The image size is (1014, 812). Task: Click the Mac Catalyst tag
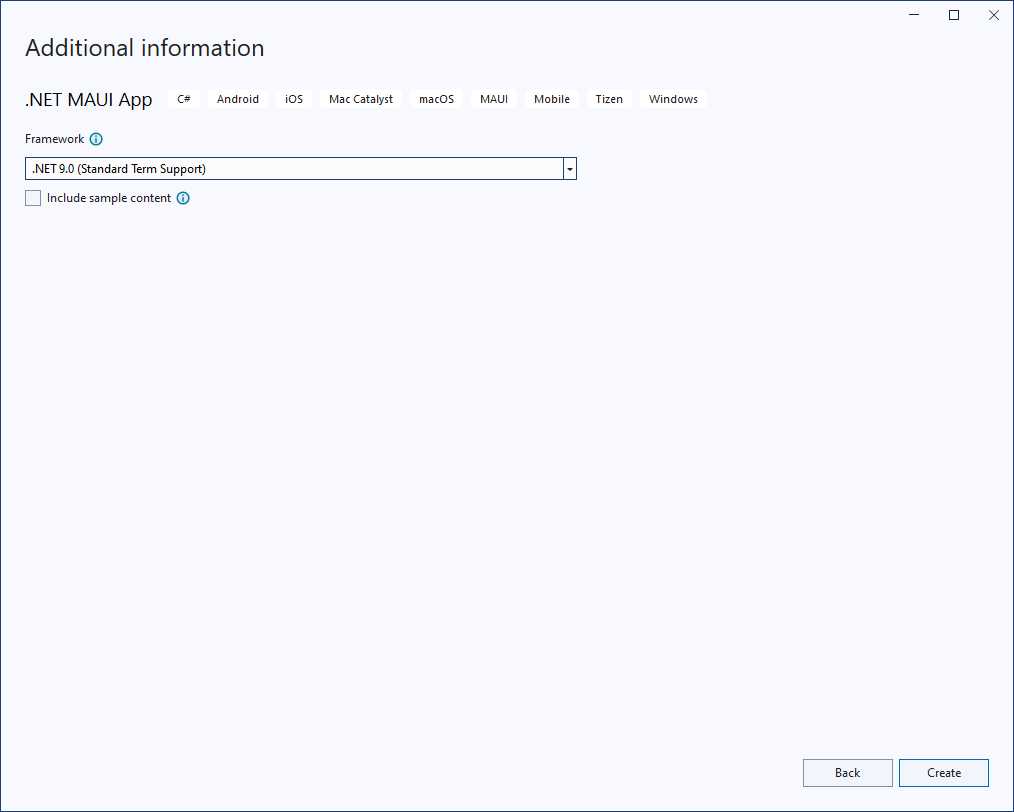pos(361,99)
